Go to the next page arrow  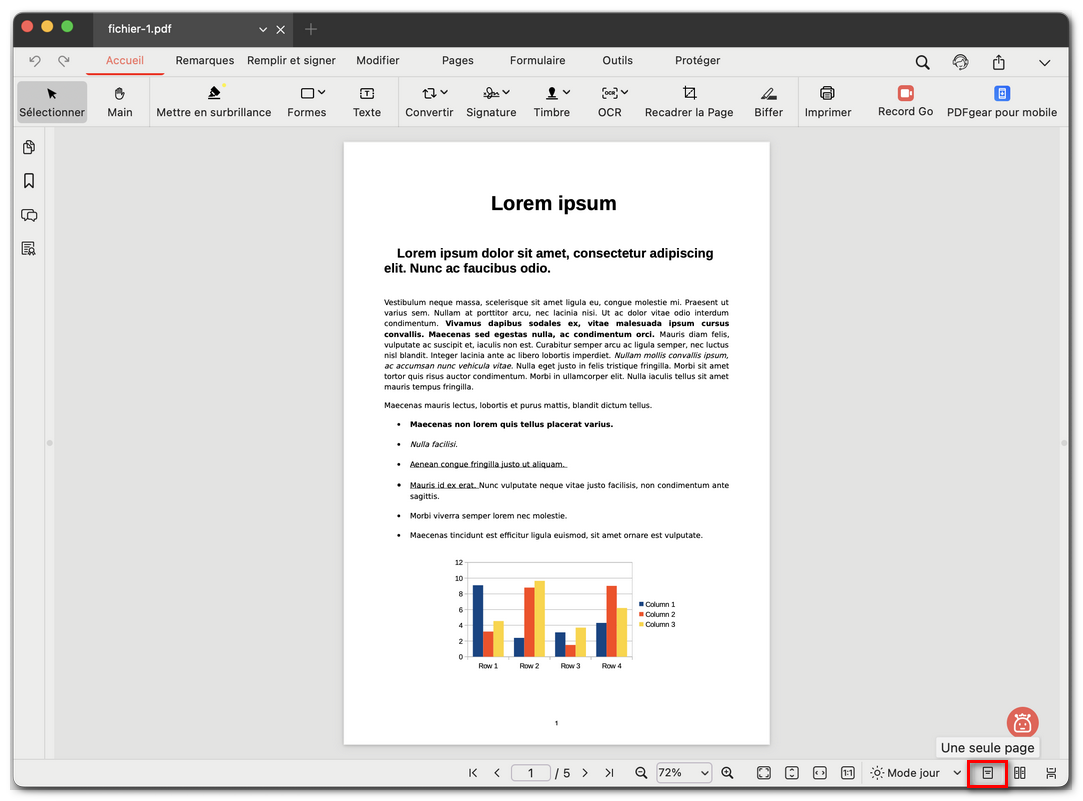pyautogui.click(x=585, y=773)
